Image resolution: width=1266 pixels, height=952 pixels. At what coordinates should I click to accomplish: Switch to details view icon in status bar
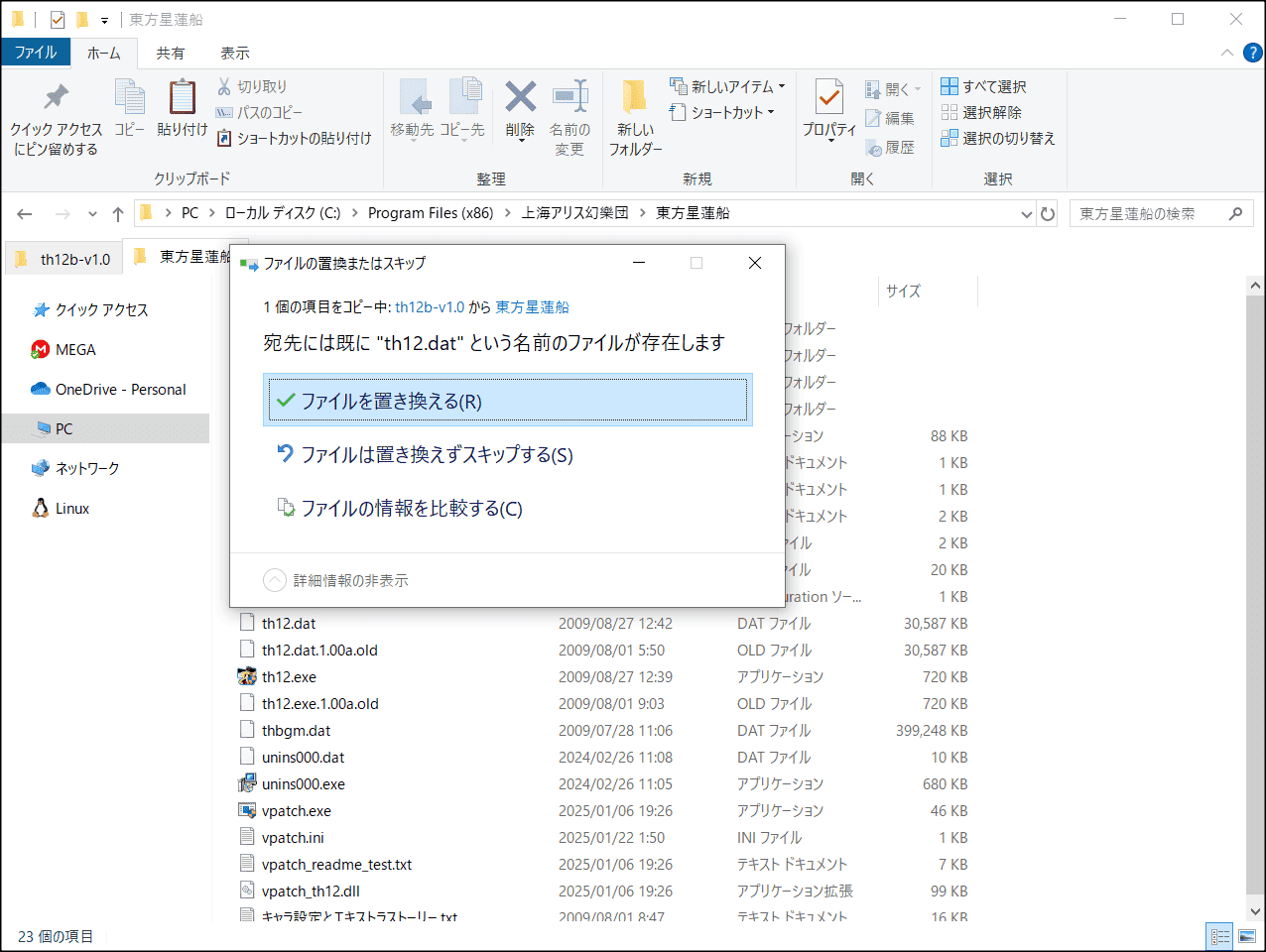[1220, 936]
